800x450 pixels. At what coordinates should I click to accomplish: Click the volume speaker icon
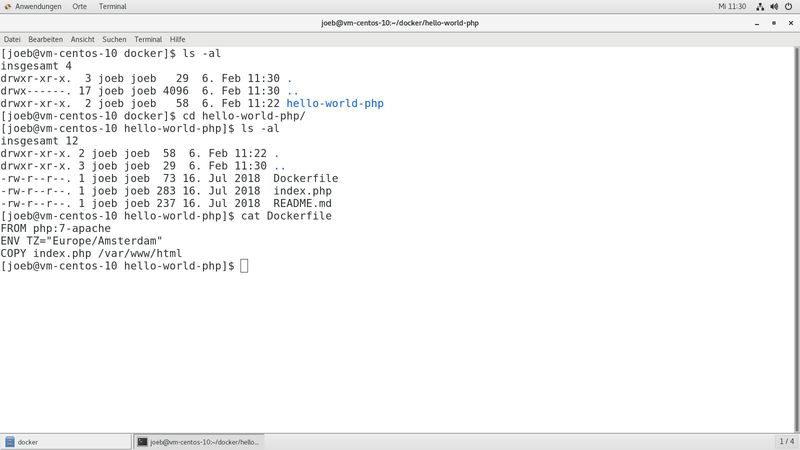point(775,6)
